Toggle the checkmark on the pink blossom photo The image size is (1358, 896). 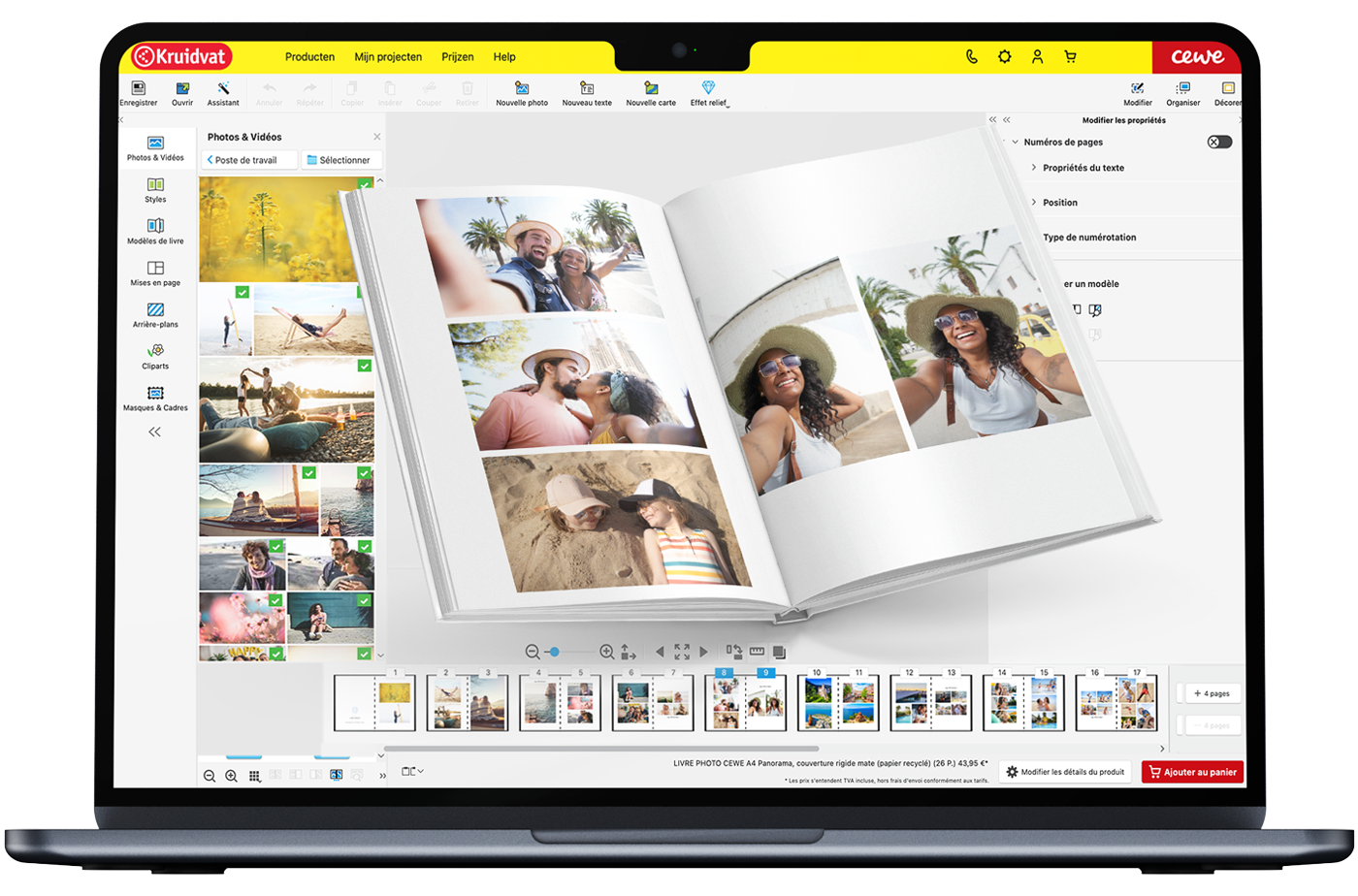pos(276,601)
